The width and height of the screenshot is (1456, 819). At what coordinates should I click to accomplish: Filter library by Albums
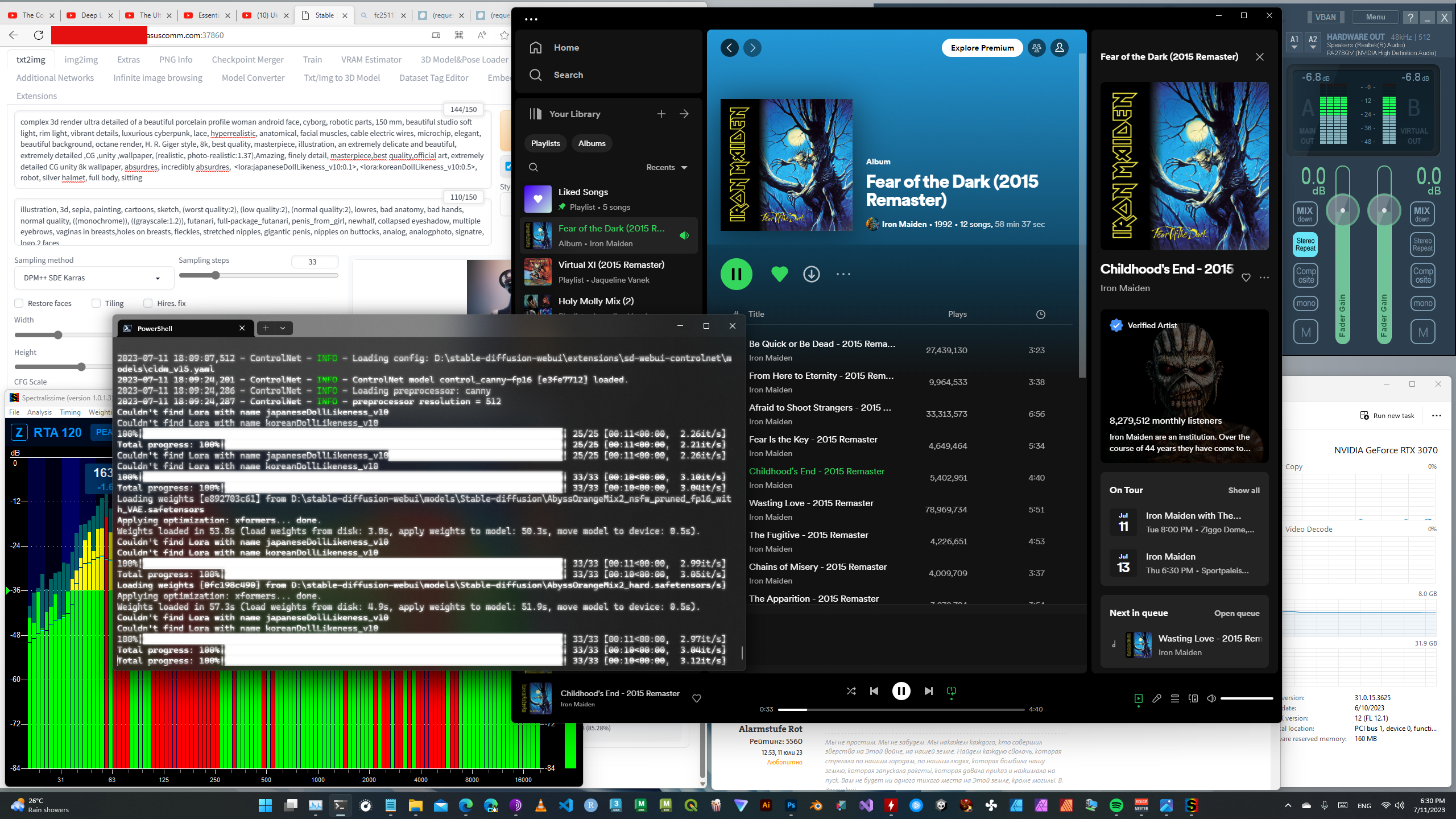591,143
